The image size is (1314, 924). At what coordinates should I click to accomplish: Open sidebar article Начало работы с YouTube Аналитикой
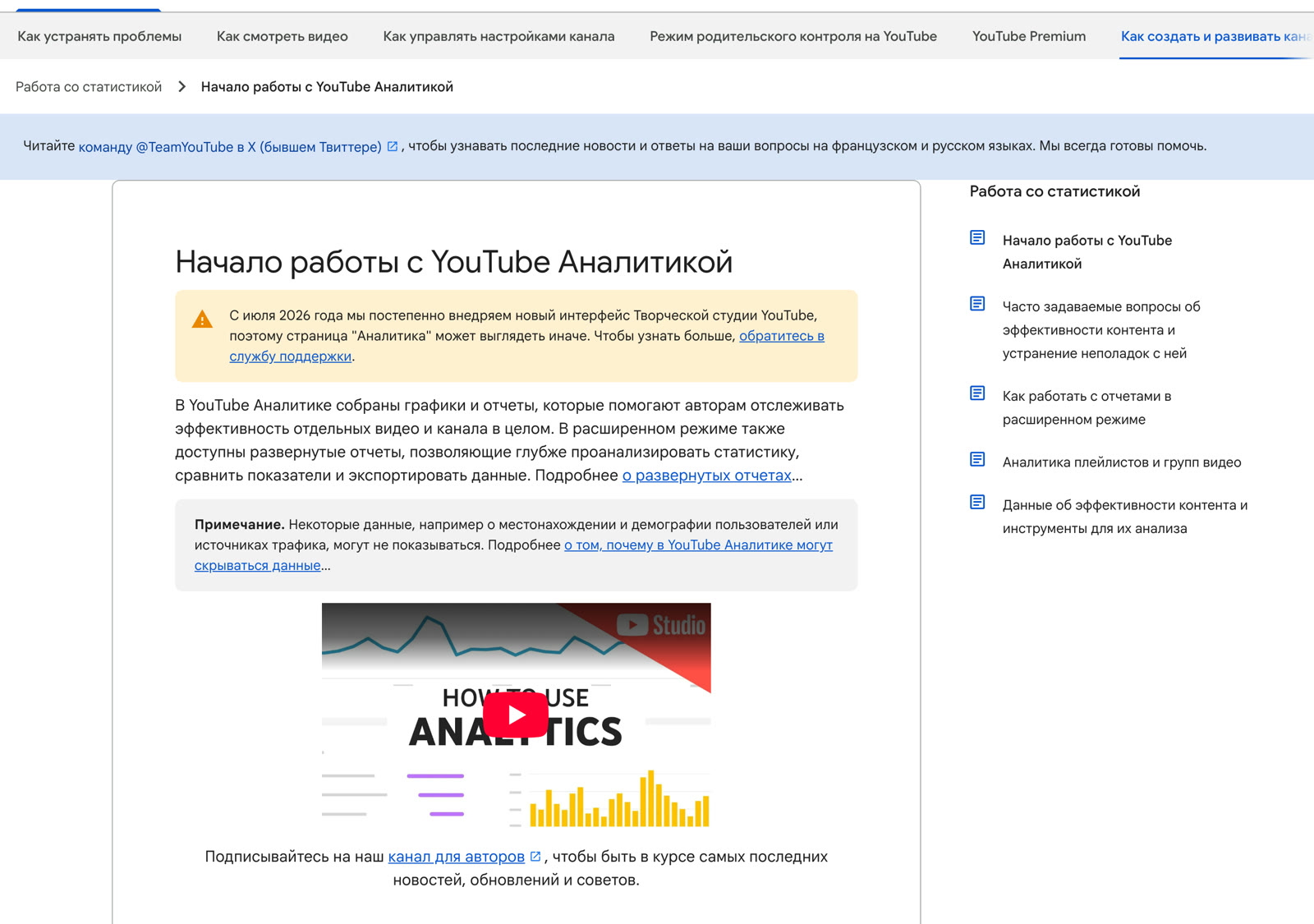[1087, 252]
